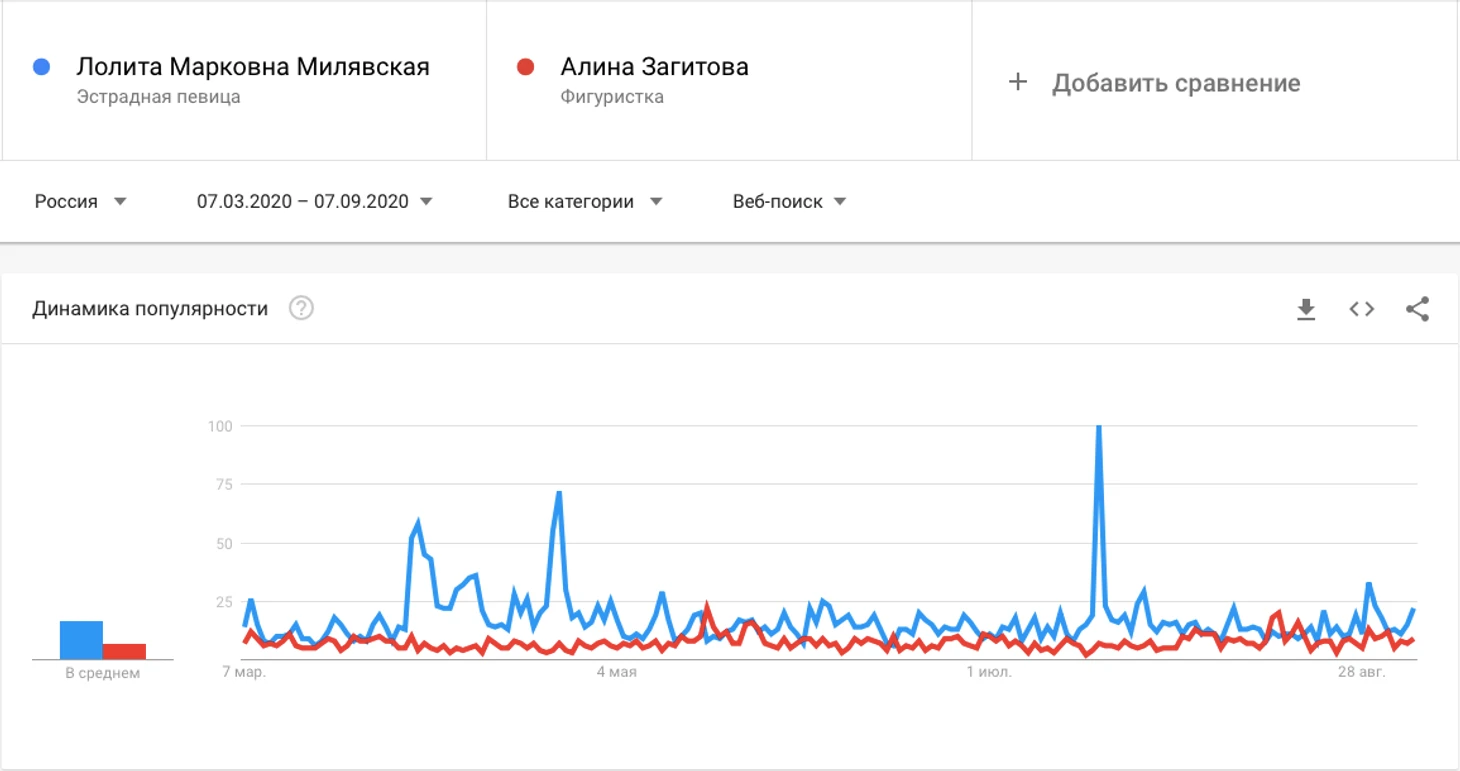Edit the Алина Загитова search term
Viewport: 1460px width, 771px height.
tap(654, 67)
